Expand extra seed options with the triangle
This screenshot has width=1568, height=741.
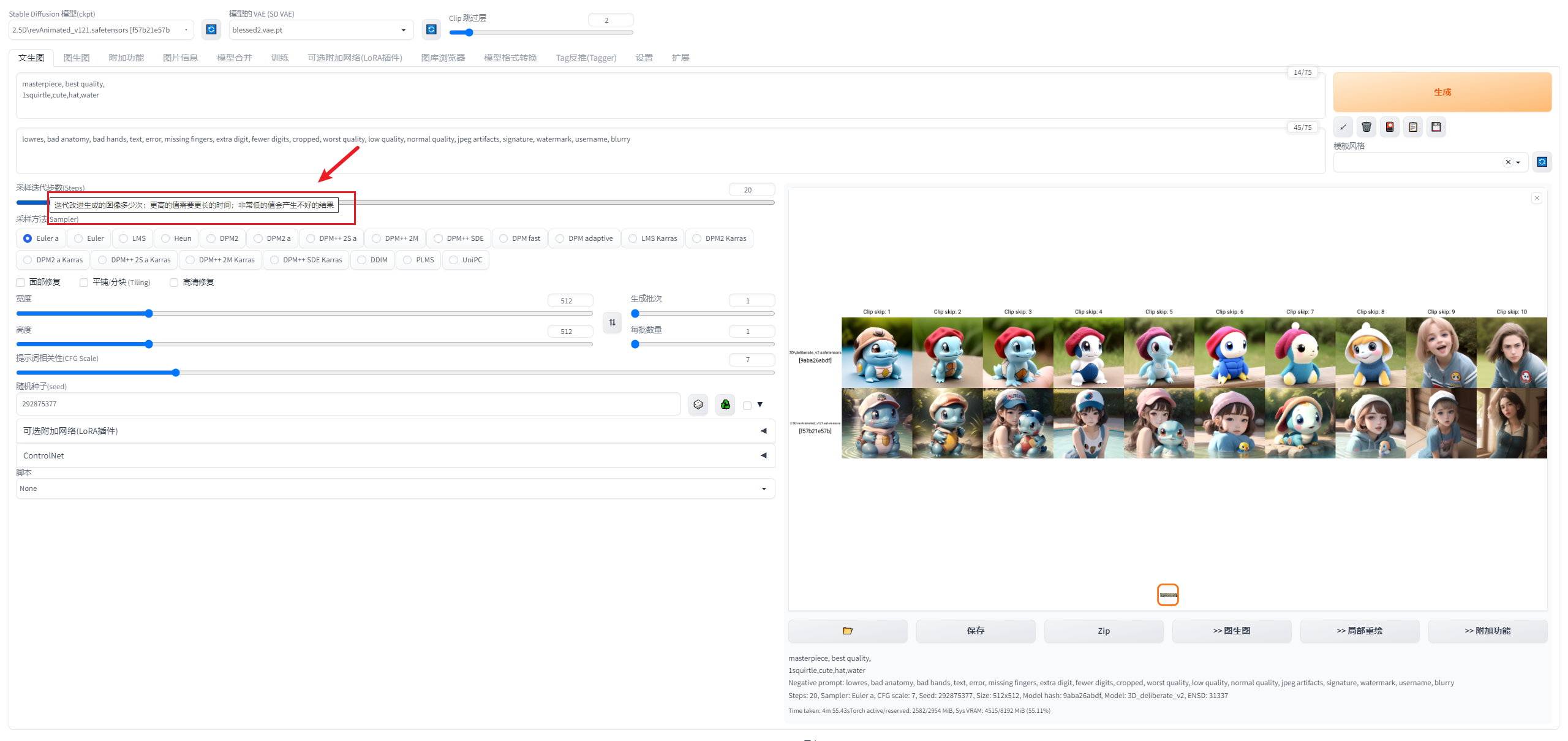760,405
